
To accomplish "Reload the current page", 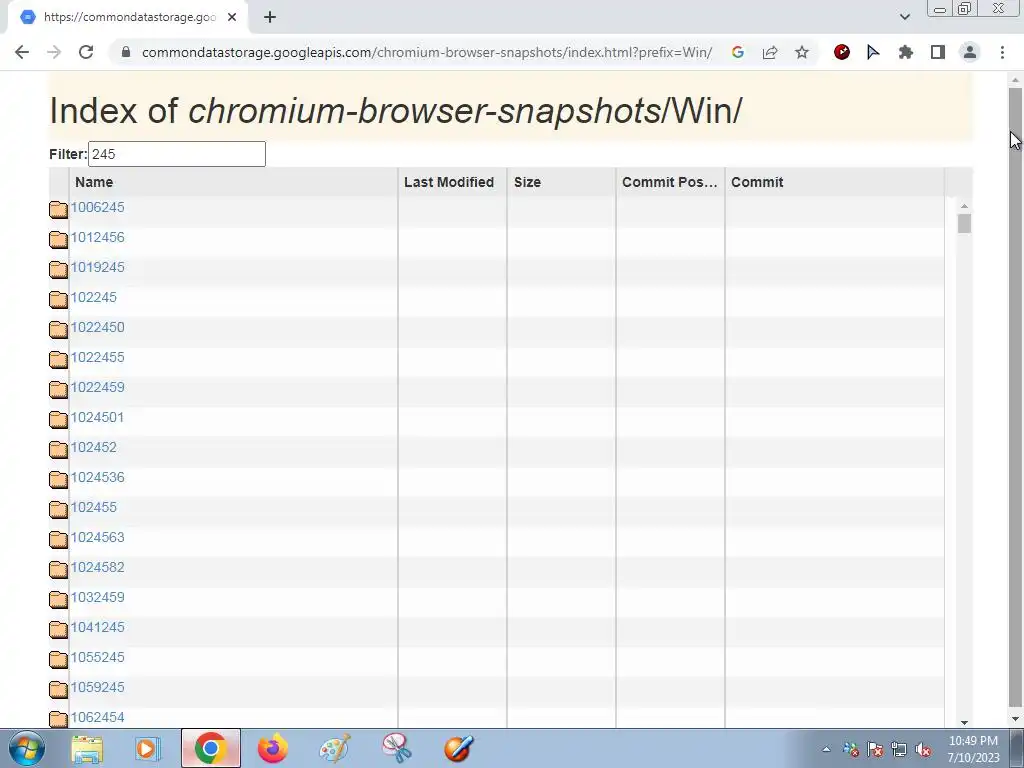I will point(86,52).
